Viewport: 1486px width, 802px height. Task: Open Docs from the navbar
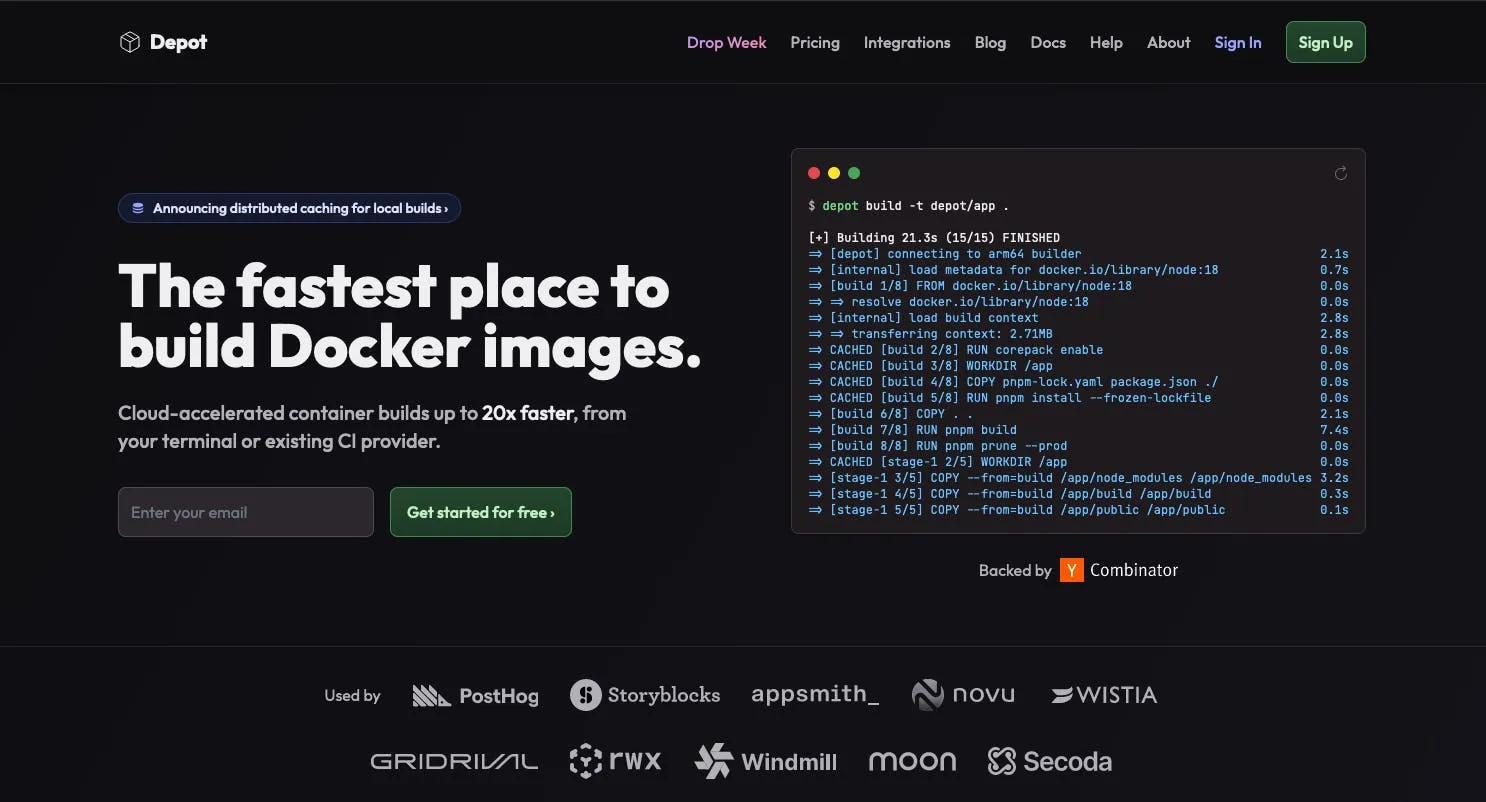[x=1048, y=42]
